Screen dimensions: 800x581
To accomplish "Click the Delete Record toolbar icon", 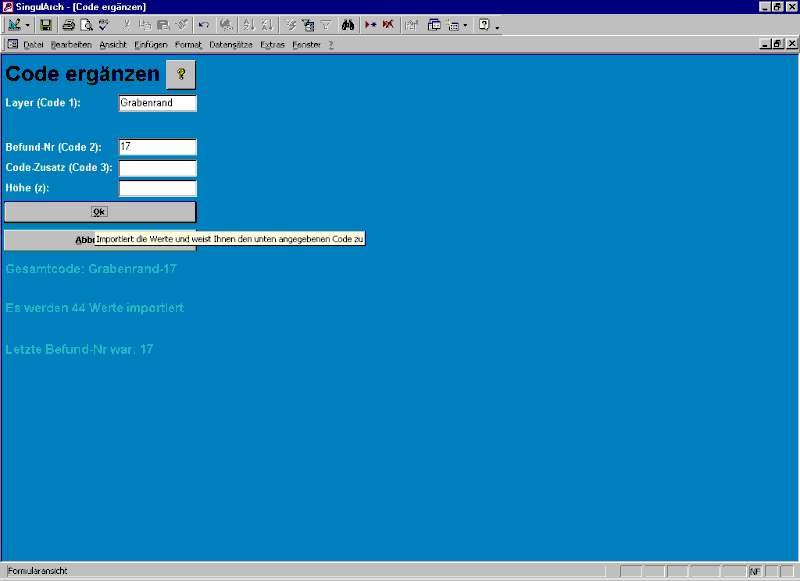I will pyautogui.click(x=388, y=25).
